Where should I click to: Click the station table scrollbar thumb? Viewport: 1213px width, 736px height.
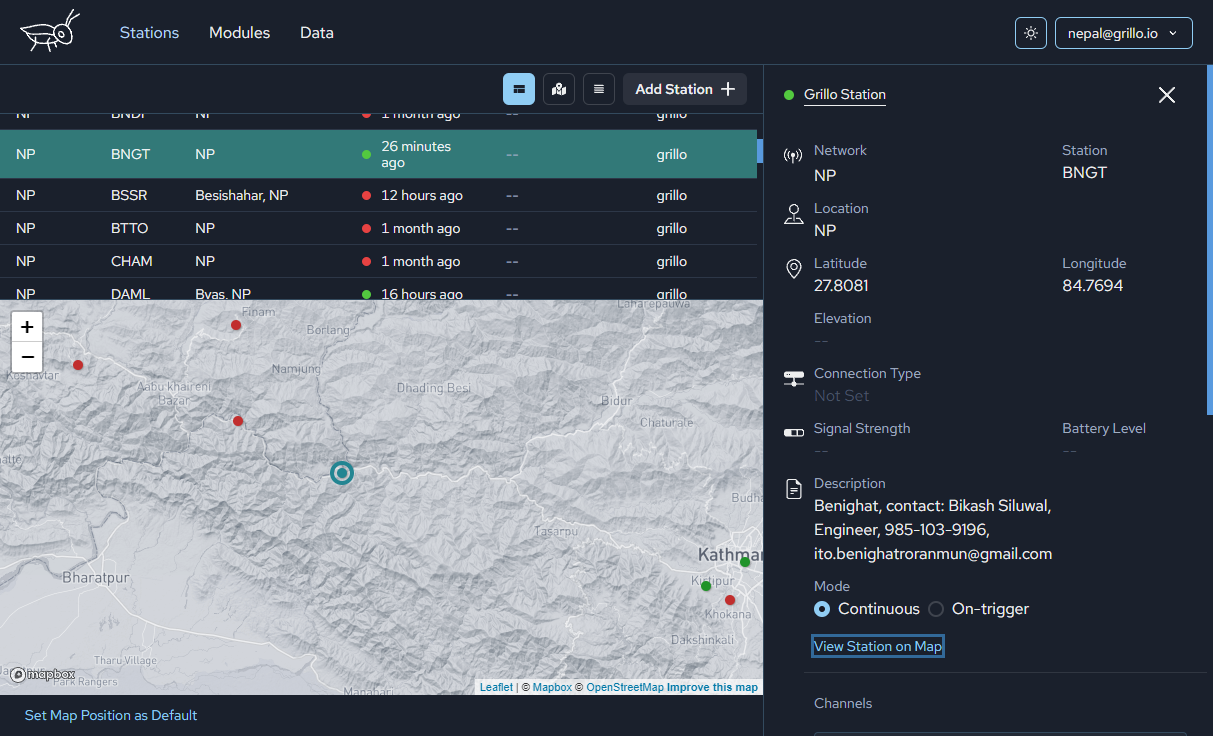(760, 151)
